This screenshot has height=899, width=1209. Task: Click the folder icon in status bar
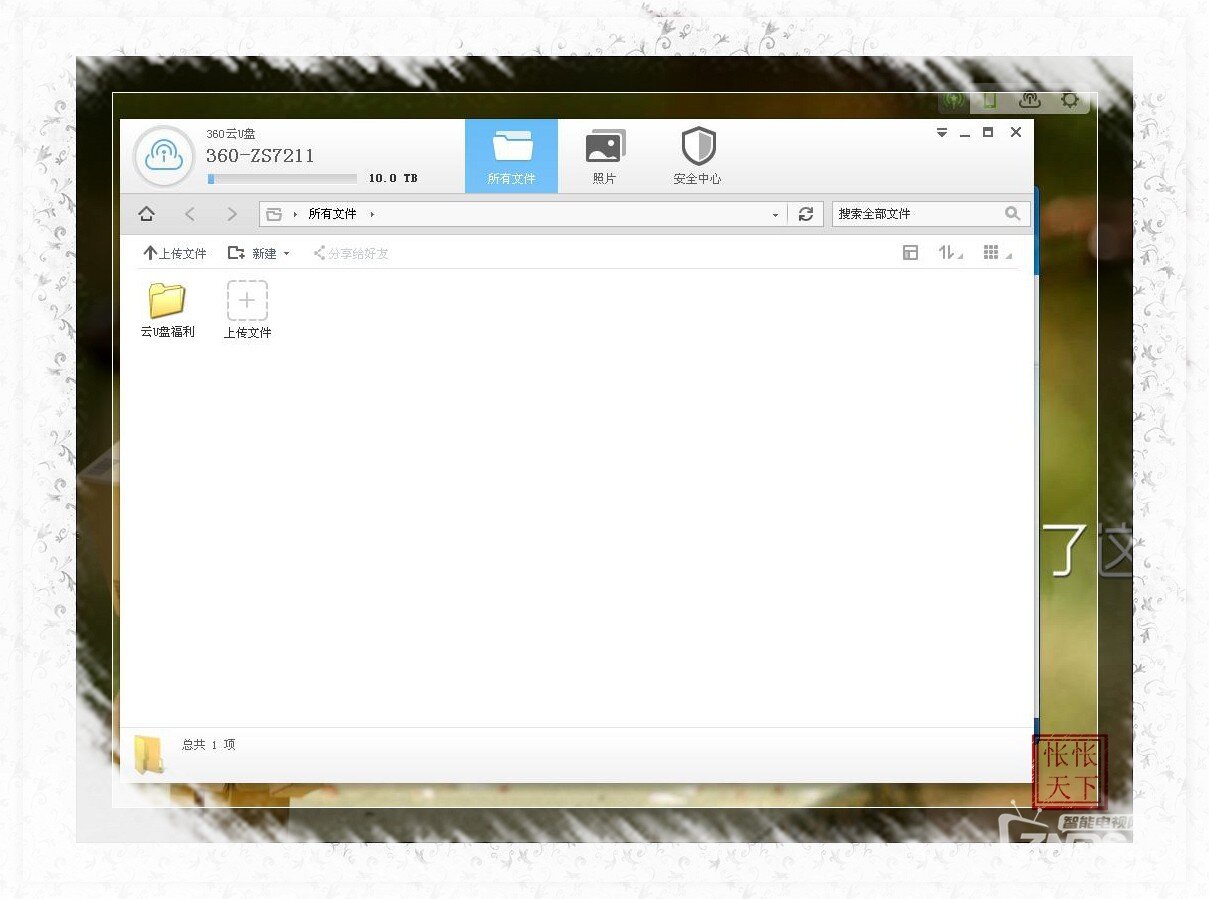(148, 754)
